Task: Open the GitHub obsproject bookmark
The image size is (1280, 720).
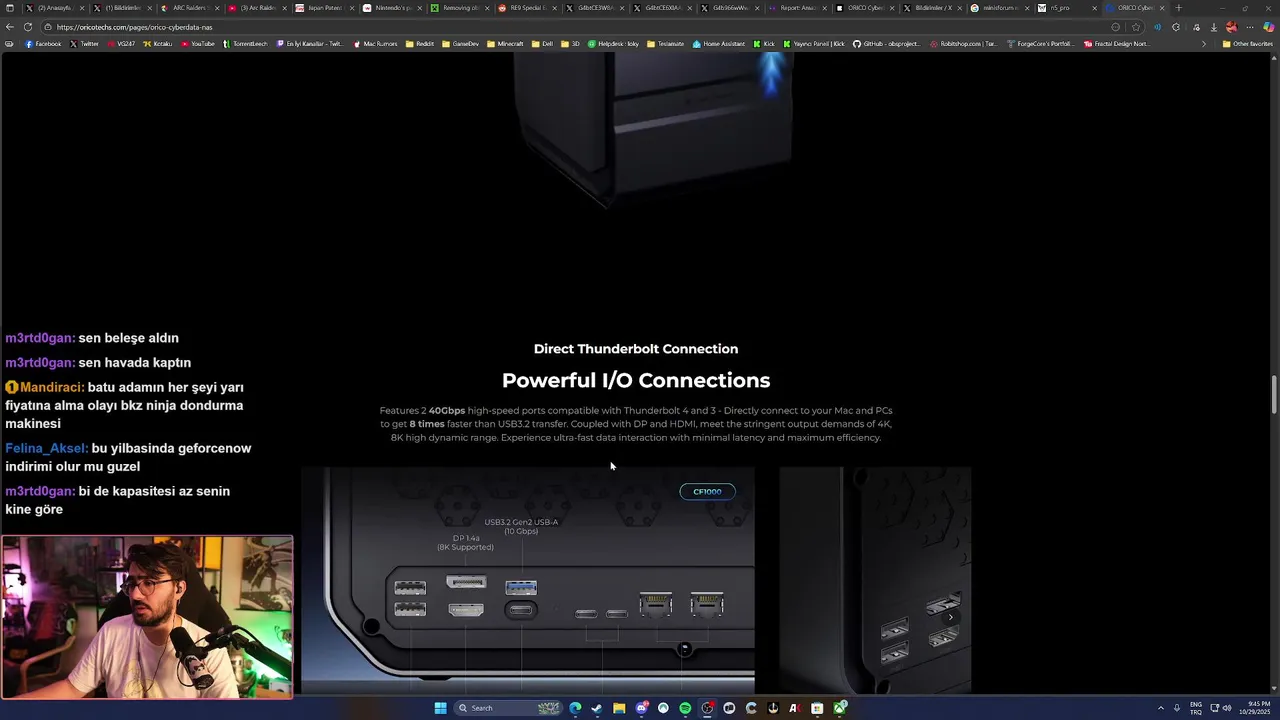Action: pyautogui.click(x=886, y=44)
